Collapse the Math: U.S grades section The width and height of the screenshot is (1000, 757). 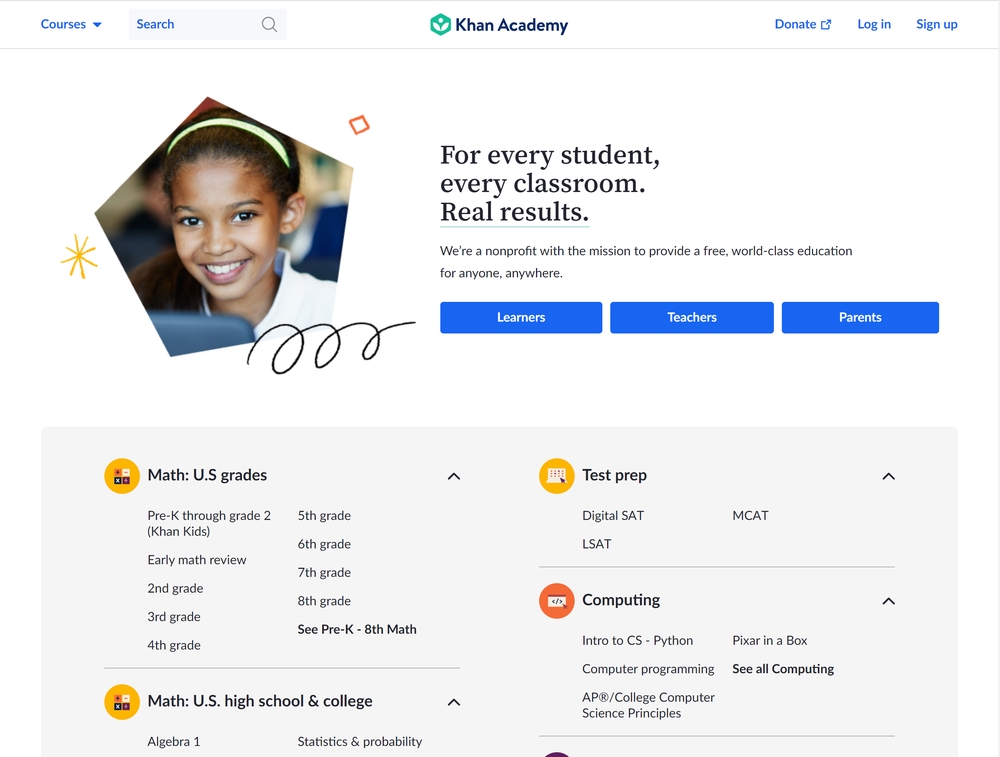tap(453, 476)
